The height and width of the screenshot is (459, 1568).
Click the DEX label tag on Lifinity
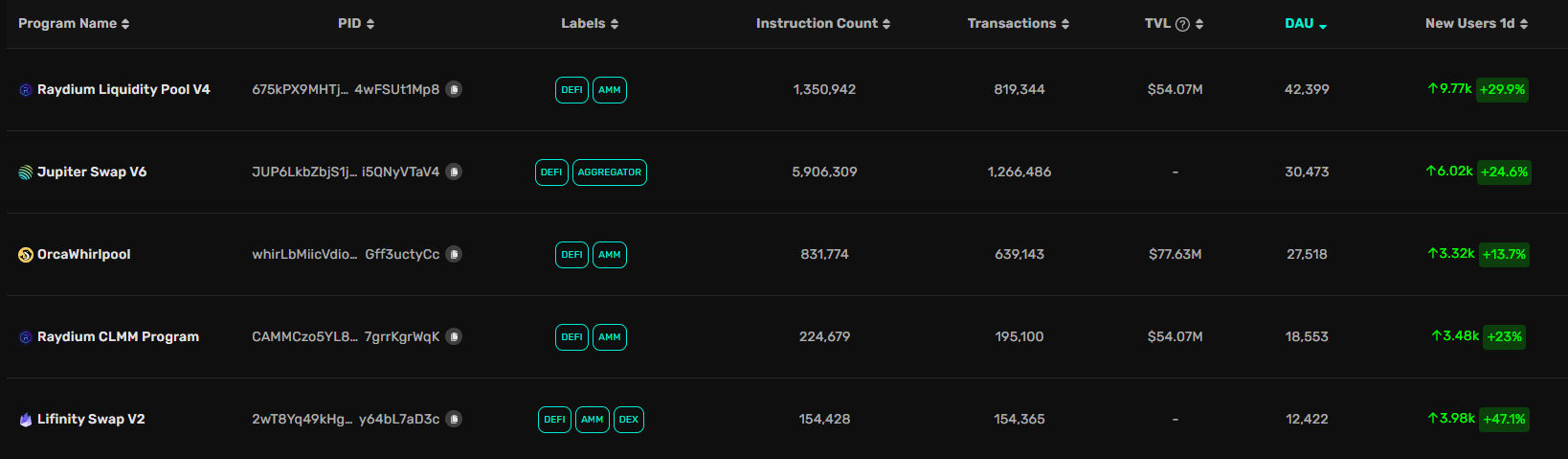pos(629,420)
